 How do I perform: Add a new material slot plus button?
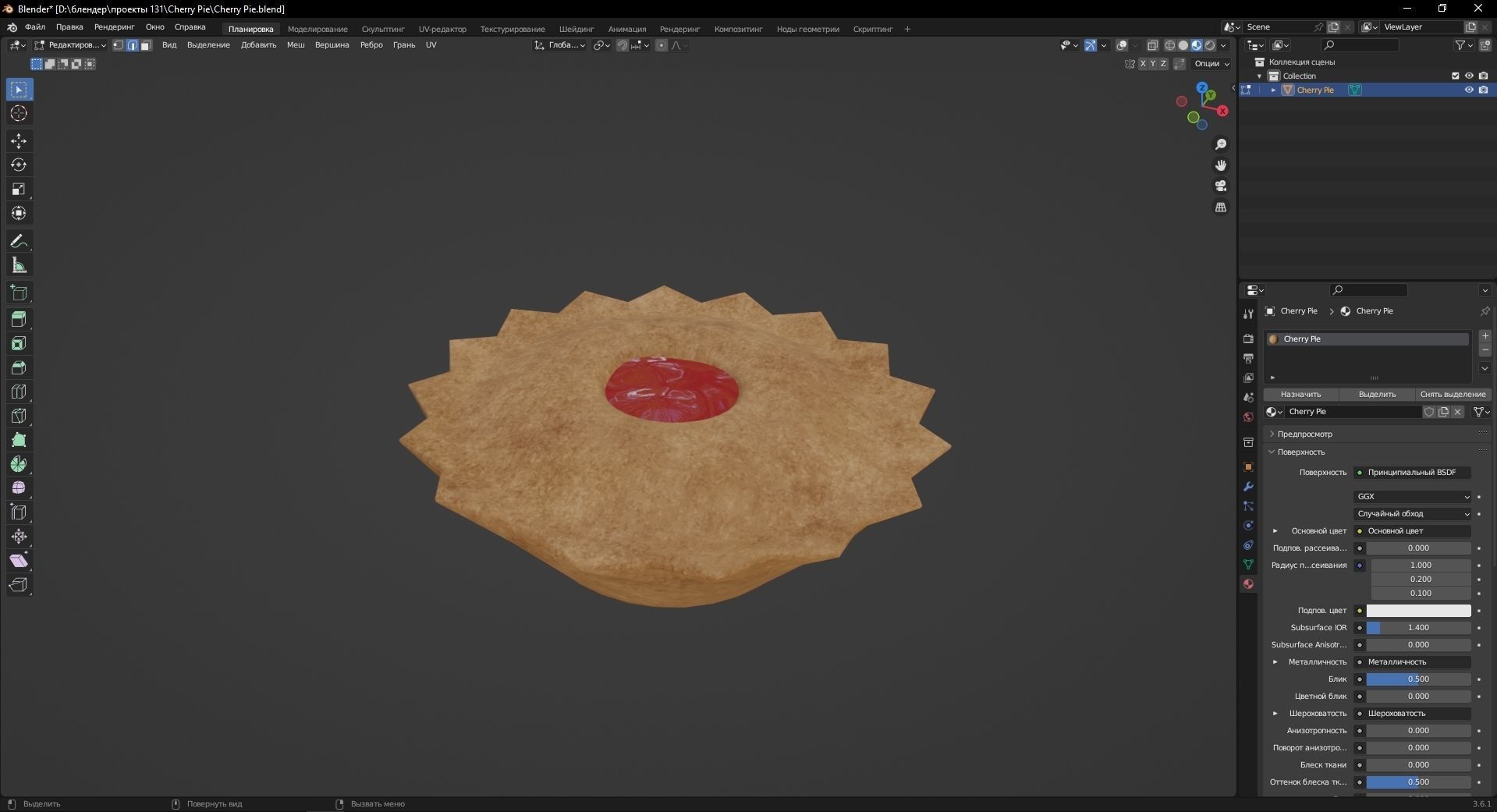pyautogui.click(x=1485, y=336)
